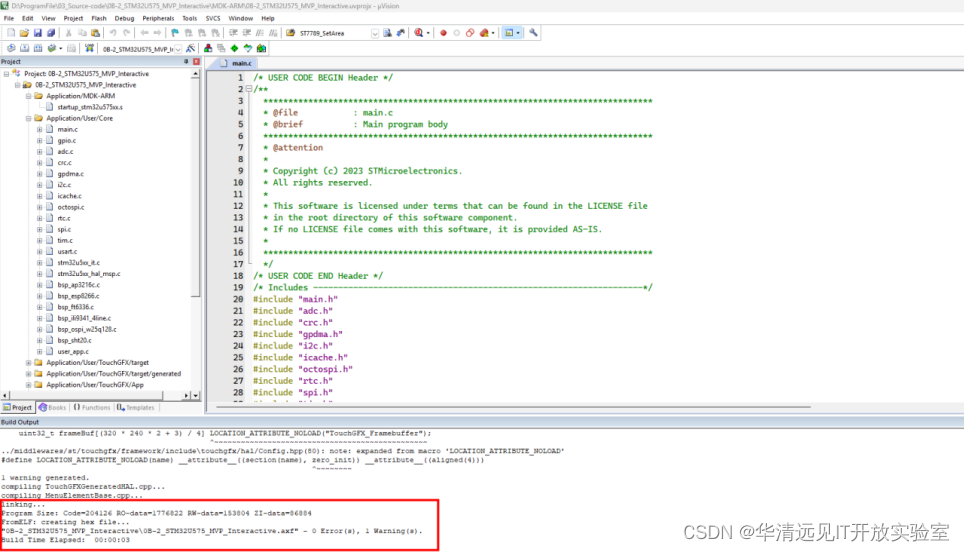Open Manage Project Items
Image resolution: width=964 pixels, height=552 pixels.
point(208,48)
